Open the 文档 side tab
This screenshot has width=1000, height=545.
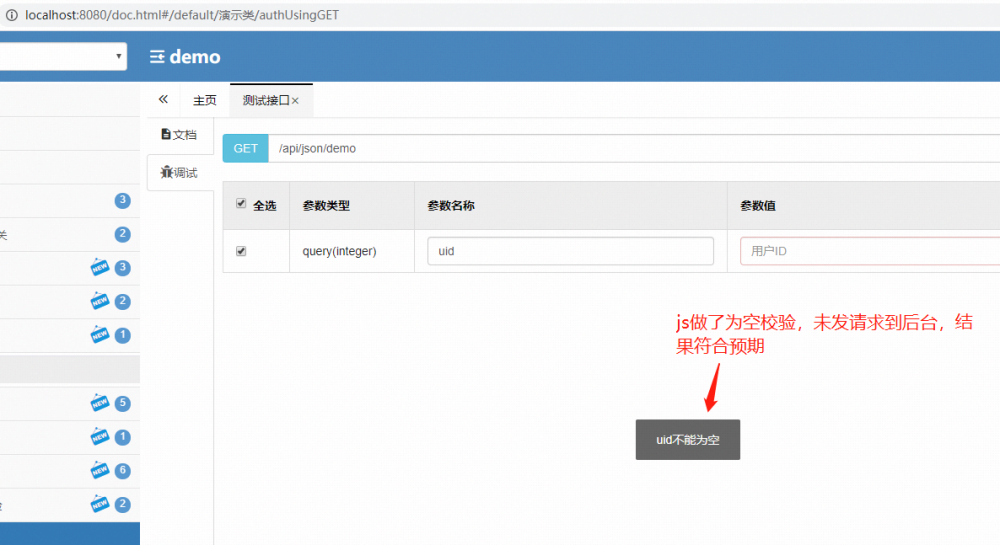(179, 134)
